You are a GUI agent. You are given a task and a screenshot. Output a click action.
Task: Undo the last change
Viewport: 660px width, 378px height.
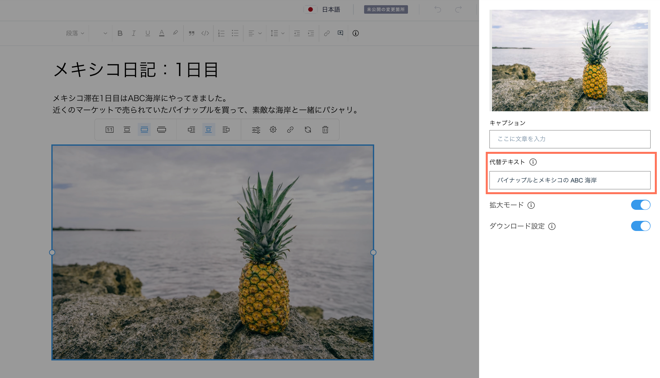coord(438,9)
